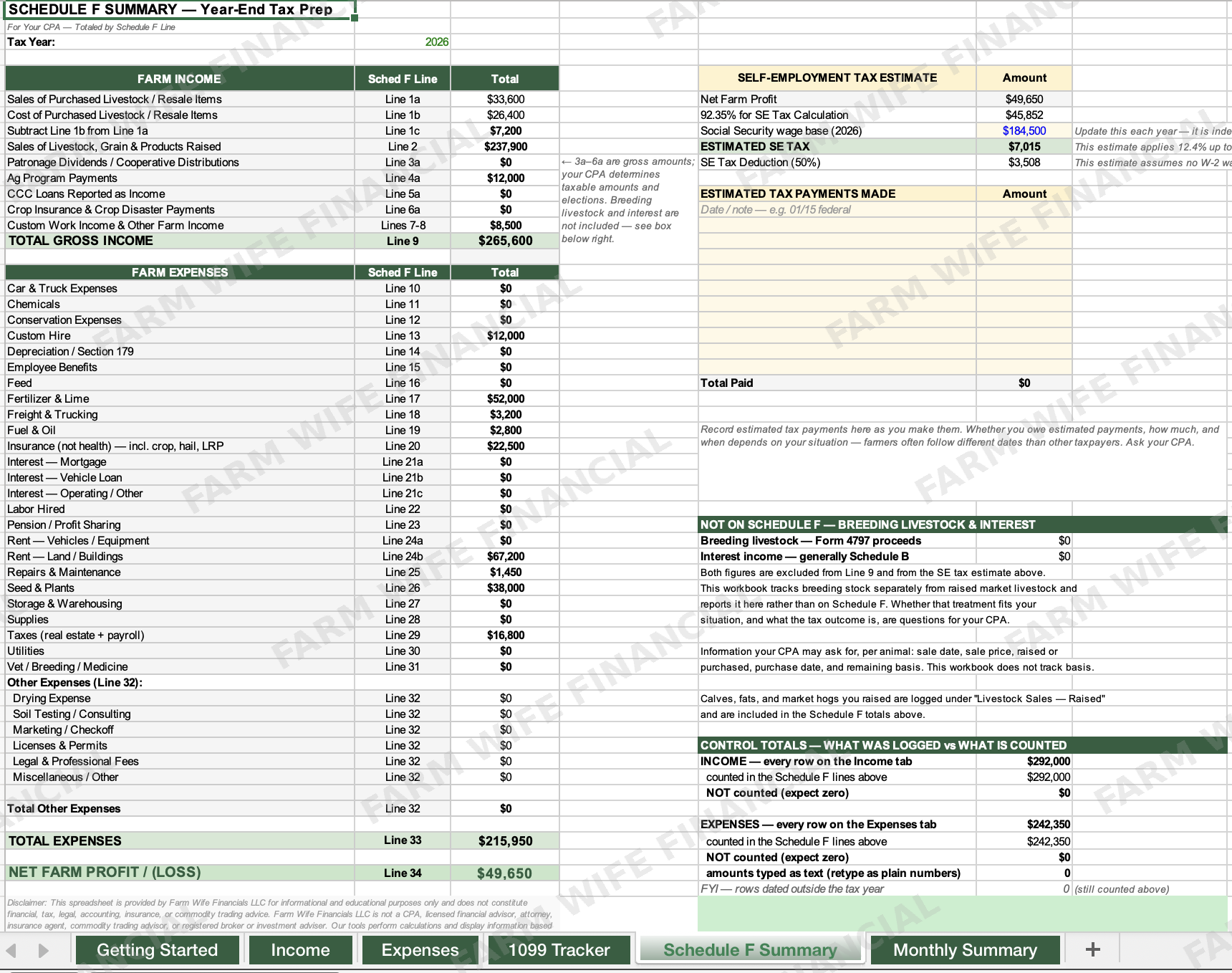Click Interest income — generally Schedule B label
1232x973 pixels.
pos(804,557)
